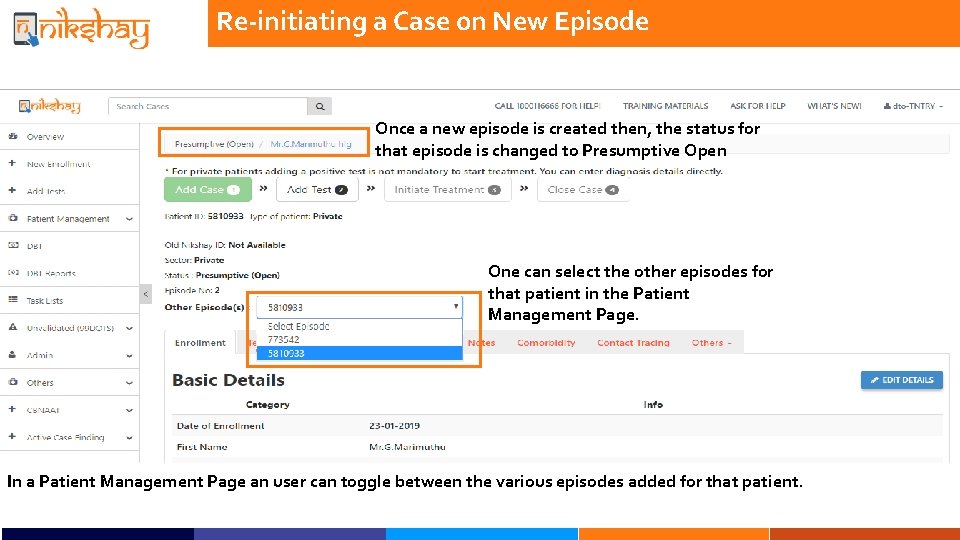This screenshot has height=540, width=960.
Task: Choose episode 5810933 from the list
Action: point(359,353)
